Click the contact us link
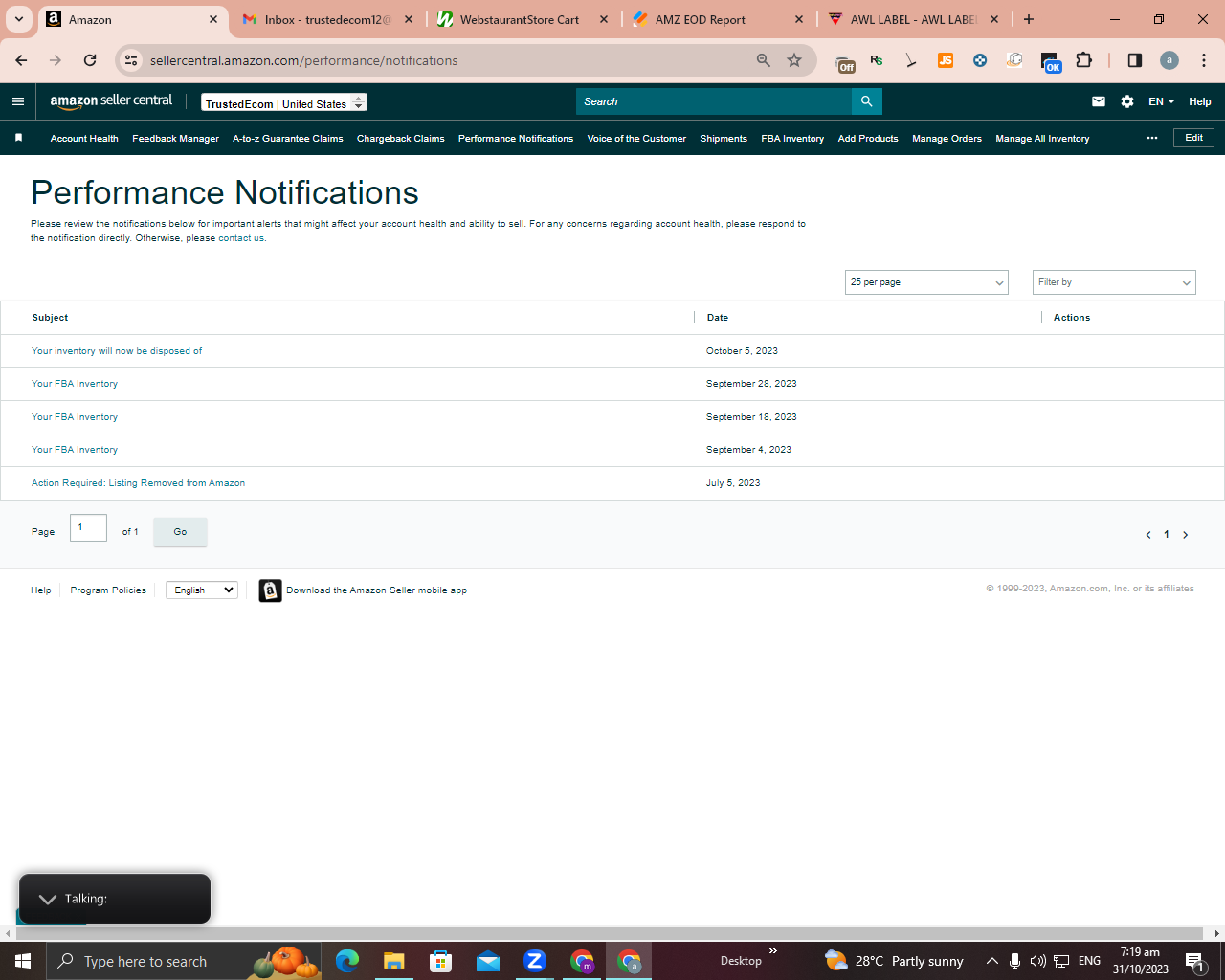Image resolution: width=1225 pixels, height=980 pixels. point(241,238)
